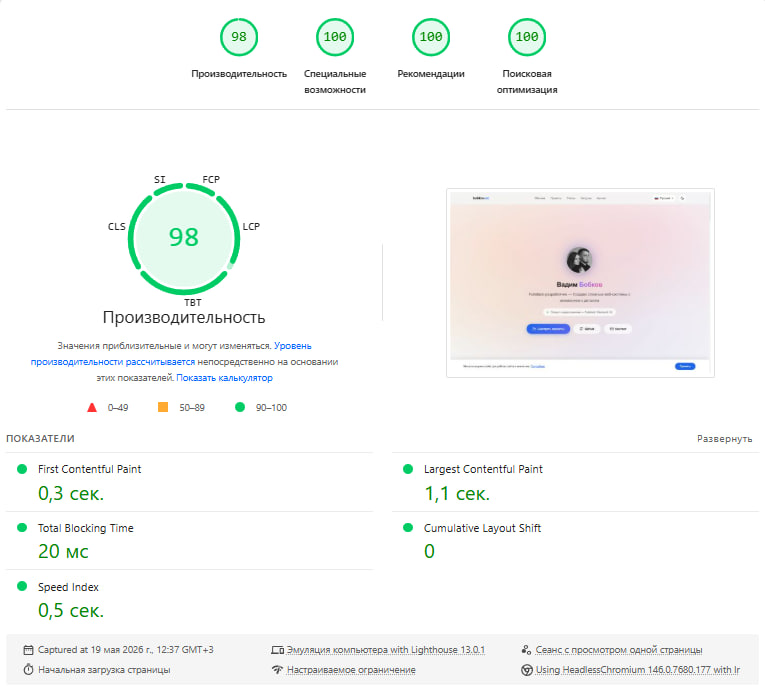This screenshot has height=689, width=765.
Task: Expand metrics with Развернуть
Action: coord(725,439)
